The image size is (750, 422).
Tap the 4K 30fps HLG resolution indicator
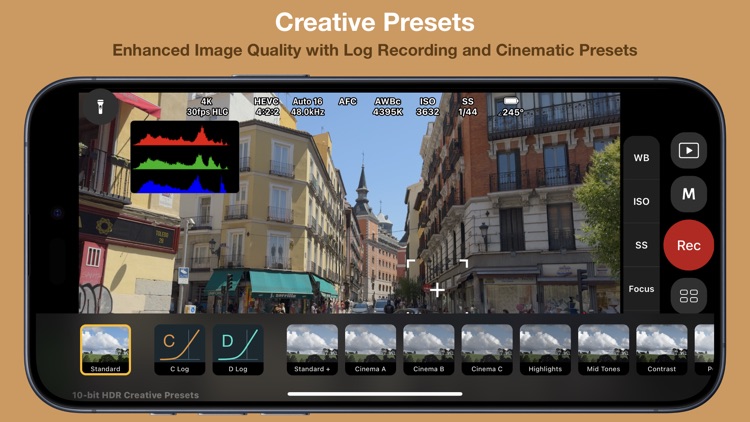(207, 107)
